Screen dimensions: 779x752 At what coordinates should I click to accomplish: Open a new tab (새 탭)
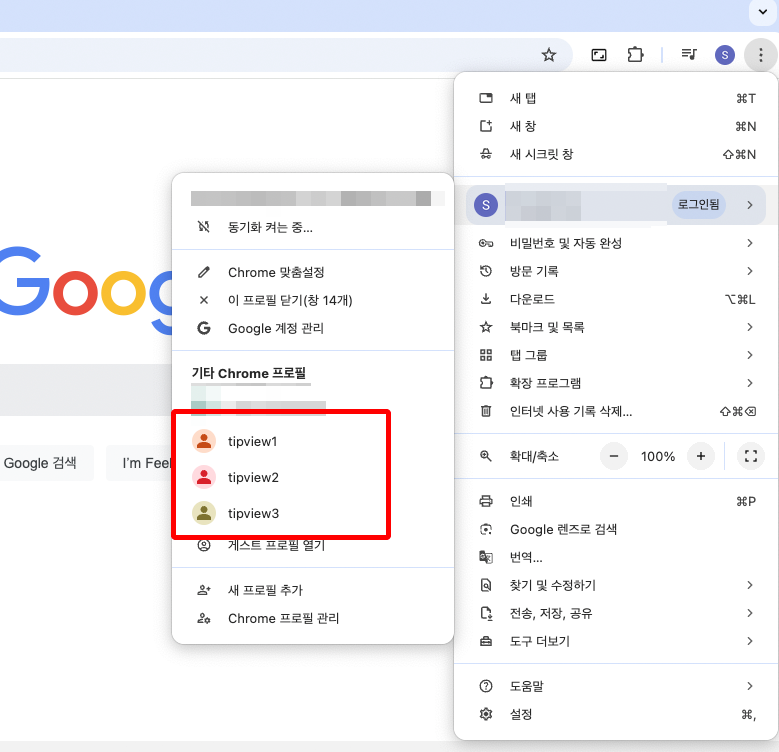pyautogui.click(x=616, y=98)
